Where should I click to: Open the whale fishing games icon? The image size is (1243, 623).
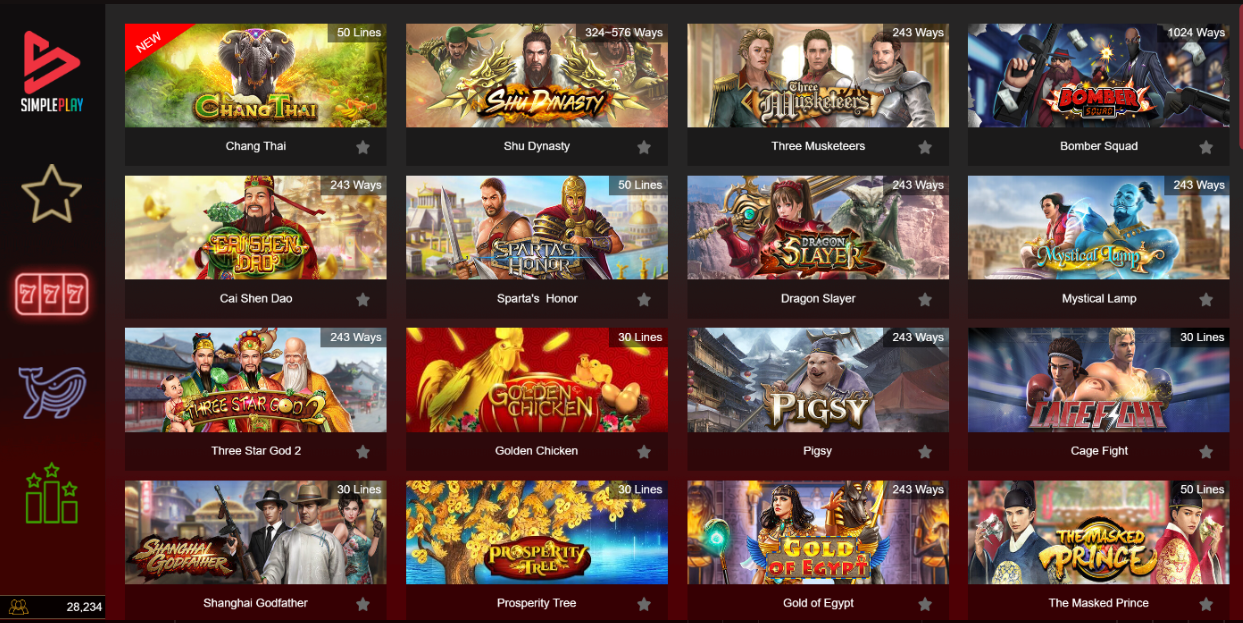tap(52, 392)
